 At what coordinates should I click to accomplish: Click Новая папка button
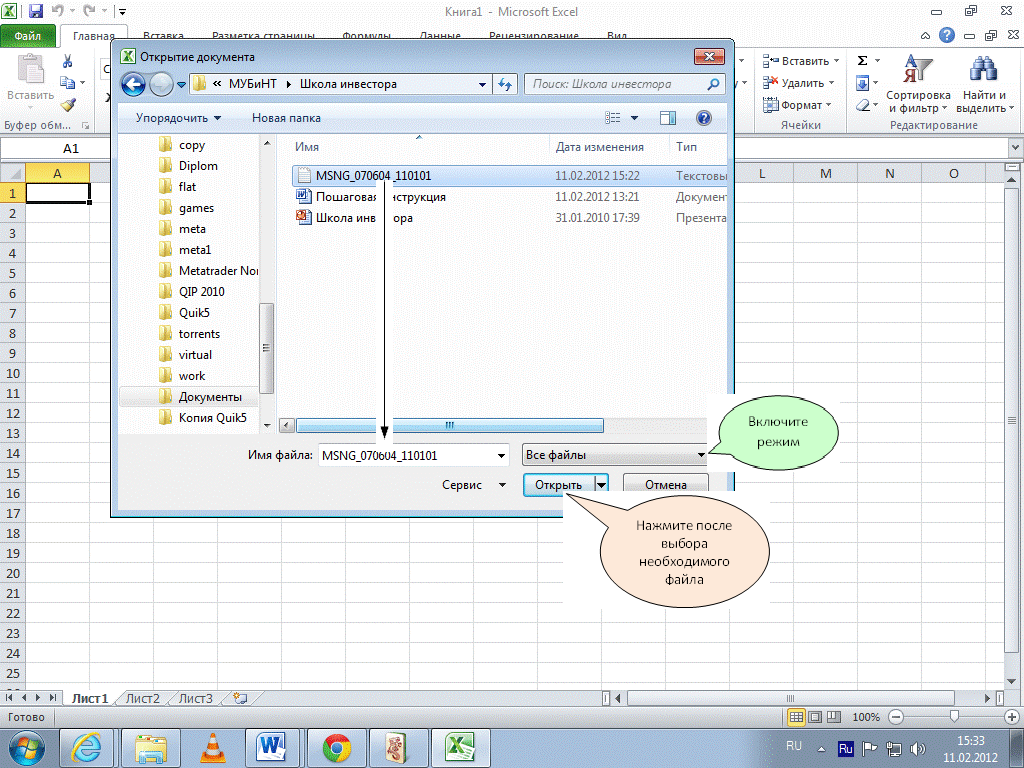(x=286, y=118)
